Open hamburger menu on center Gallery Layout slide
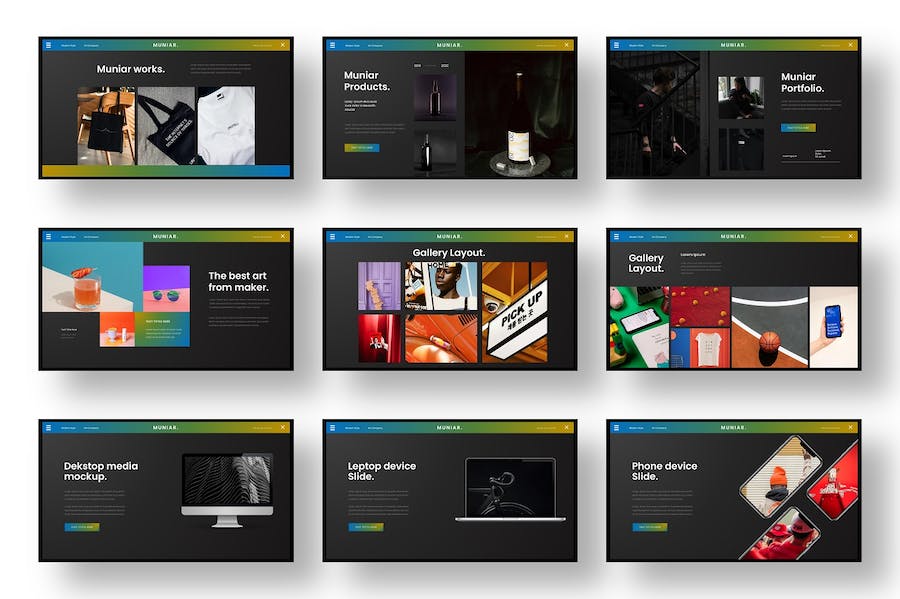The image size is (900, 599). [x=332, y=237]
